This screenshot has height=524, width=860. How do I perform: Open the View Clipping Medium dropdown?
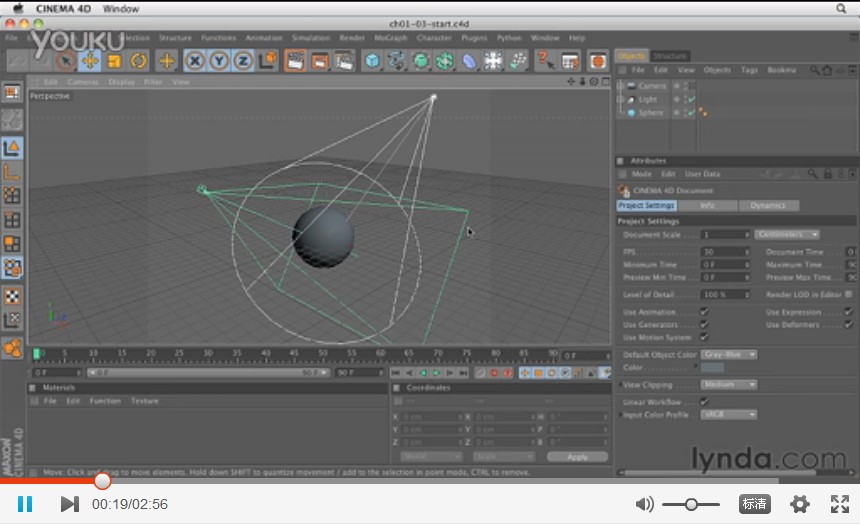click(728, 385)
